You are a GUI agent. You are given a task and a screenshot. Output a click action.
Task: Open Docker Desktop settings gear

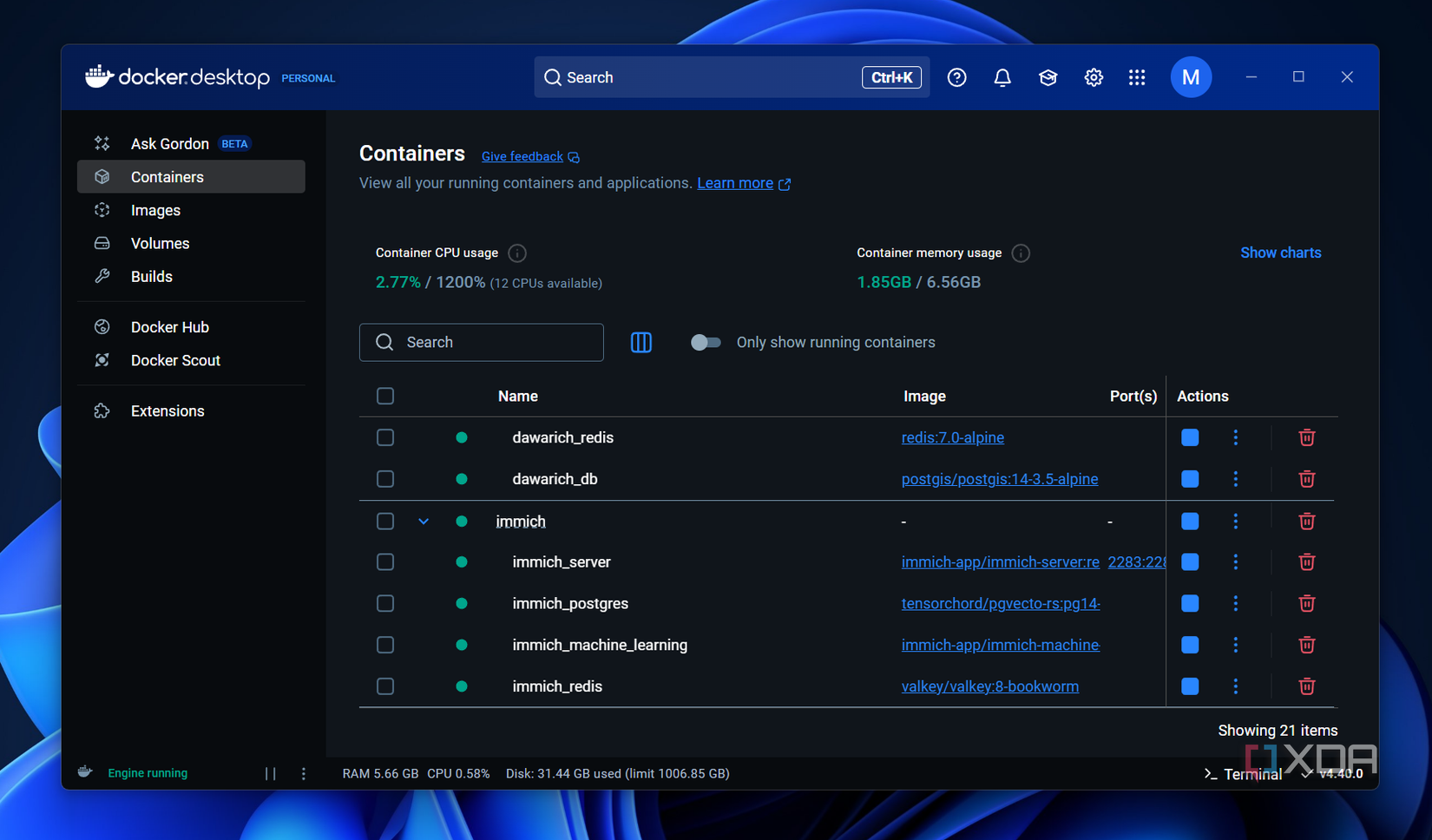(x=1094, y=78)
